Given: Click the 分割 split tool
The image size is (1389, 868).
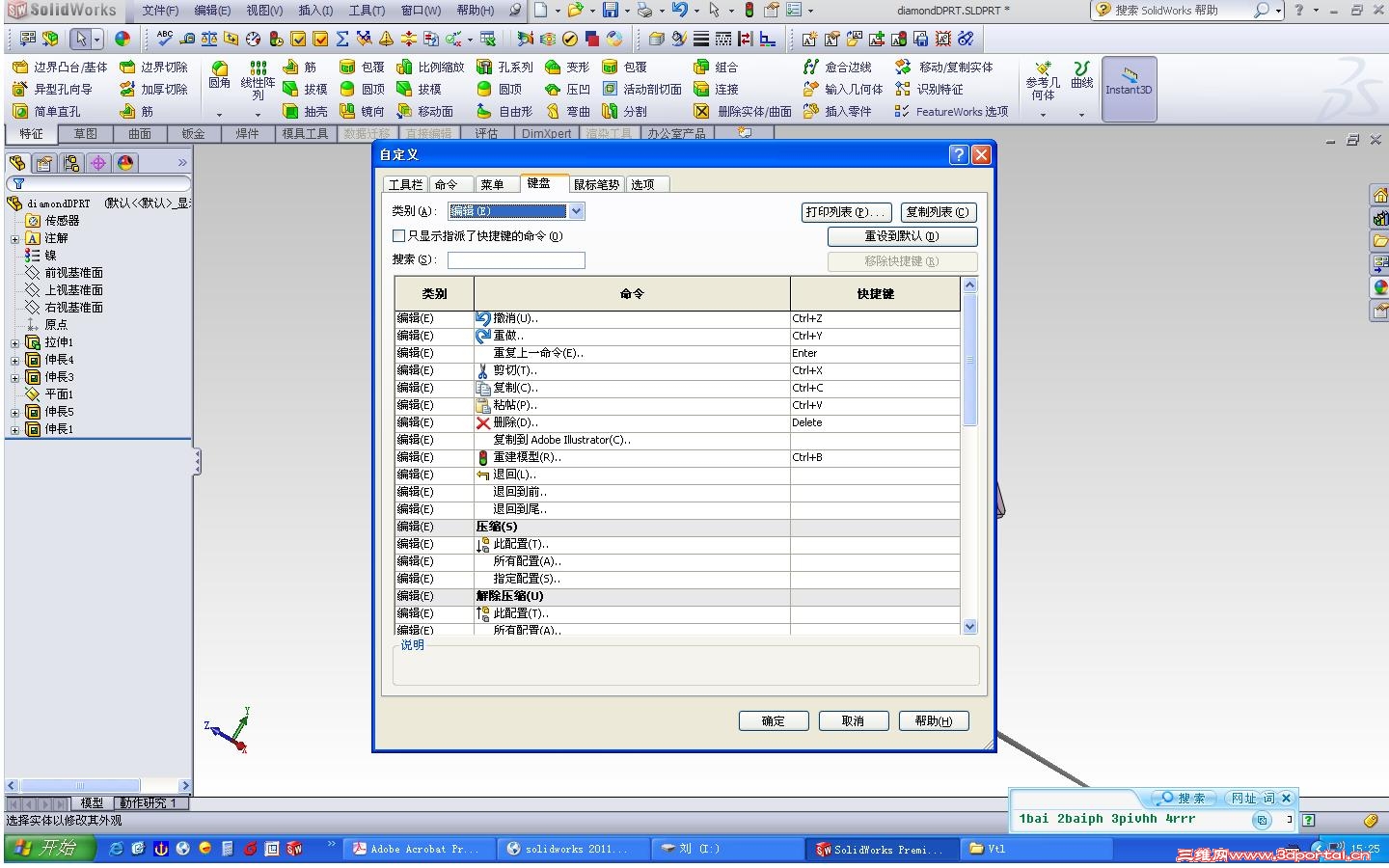Looking at the screenshot, I should click(x=624, y=112).
